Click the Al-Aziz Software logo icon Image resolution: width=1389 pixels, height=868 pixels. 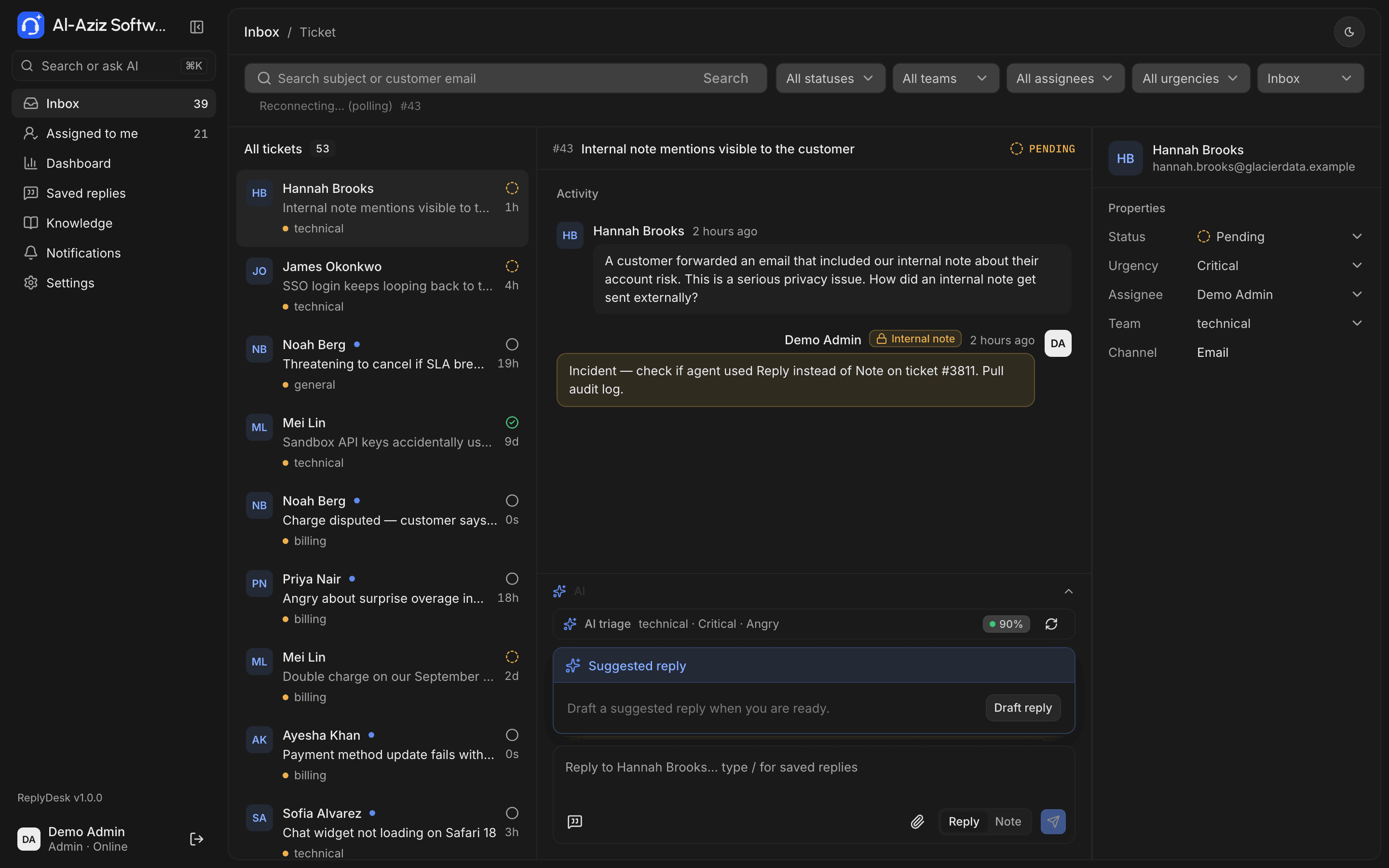(31, 25)
